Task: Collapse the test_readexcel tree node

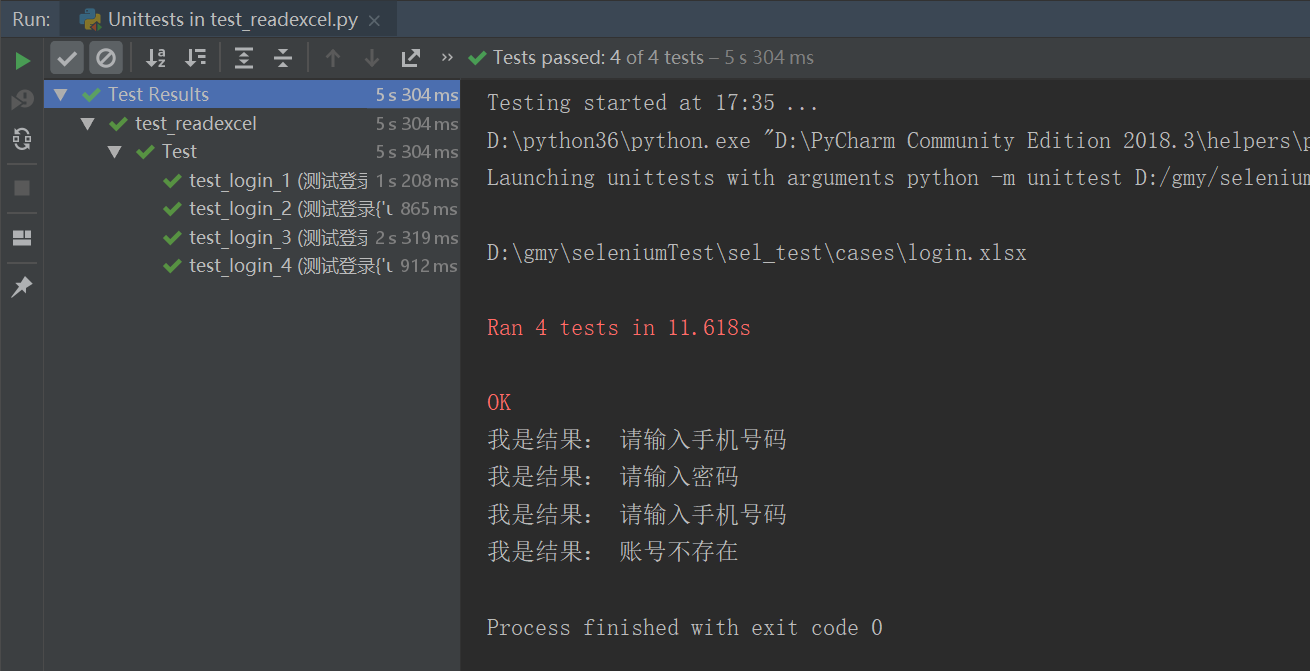Action: 88,124
